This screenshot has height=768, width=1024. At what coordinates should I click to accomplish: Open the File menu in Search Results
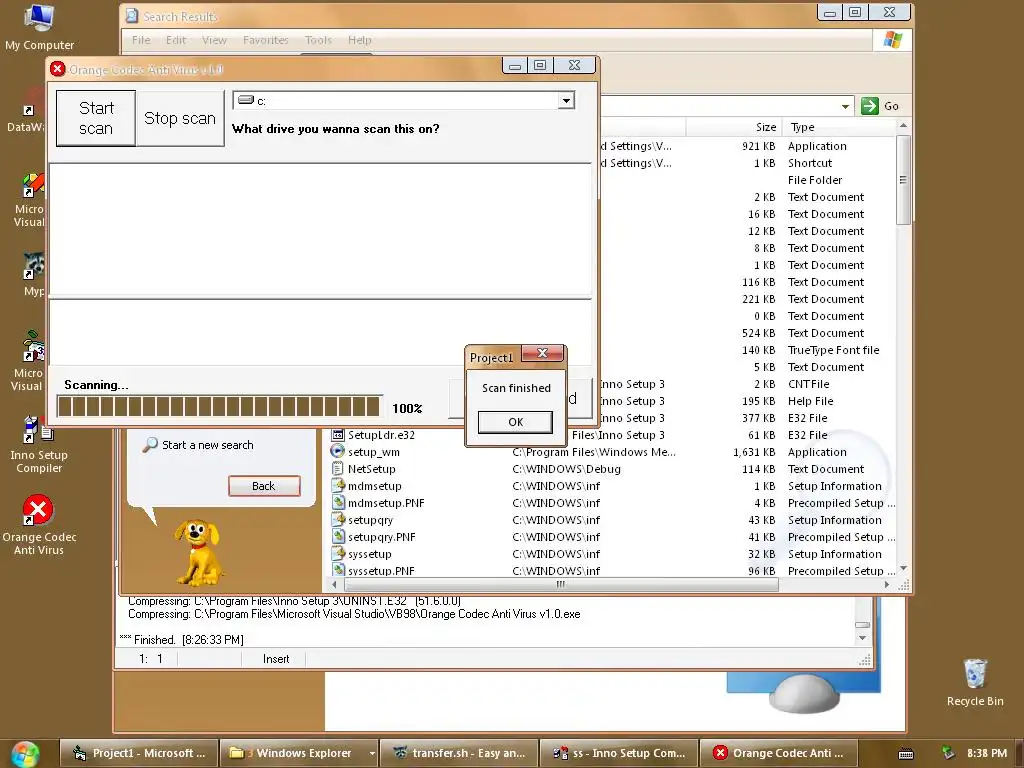(141, 40)
